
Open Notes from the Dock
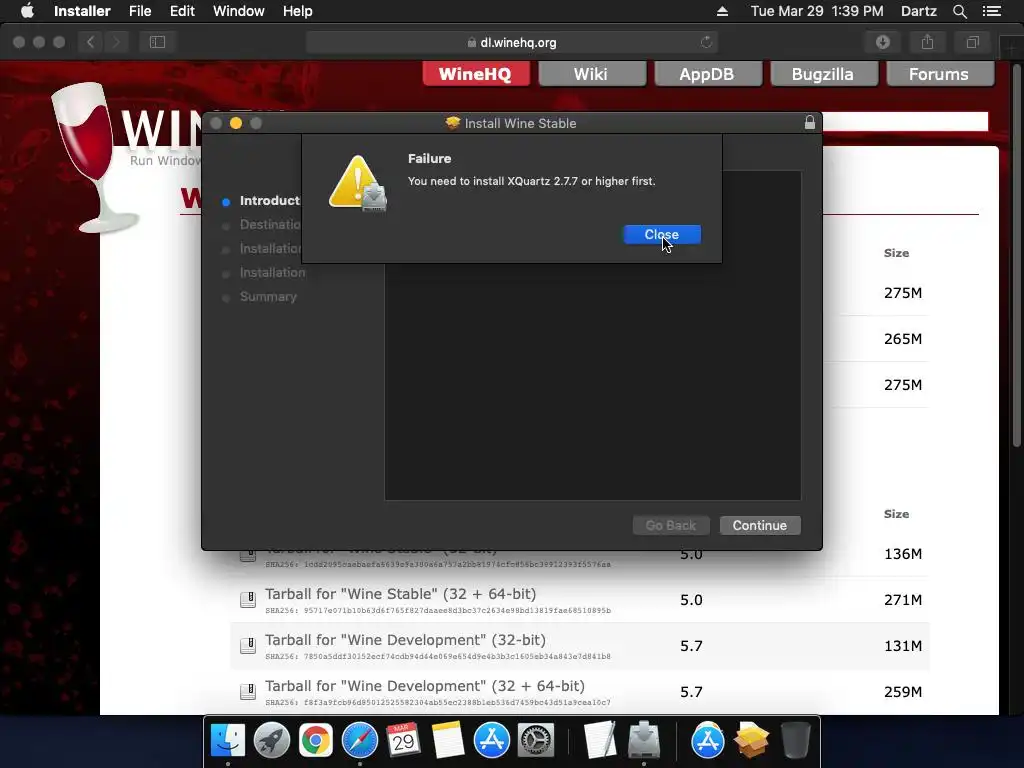447,741
